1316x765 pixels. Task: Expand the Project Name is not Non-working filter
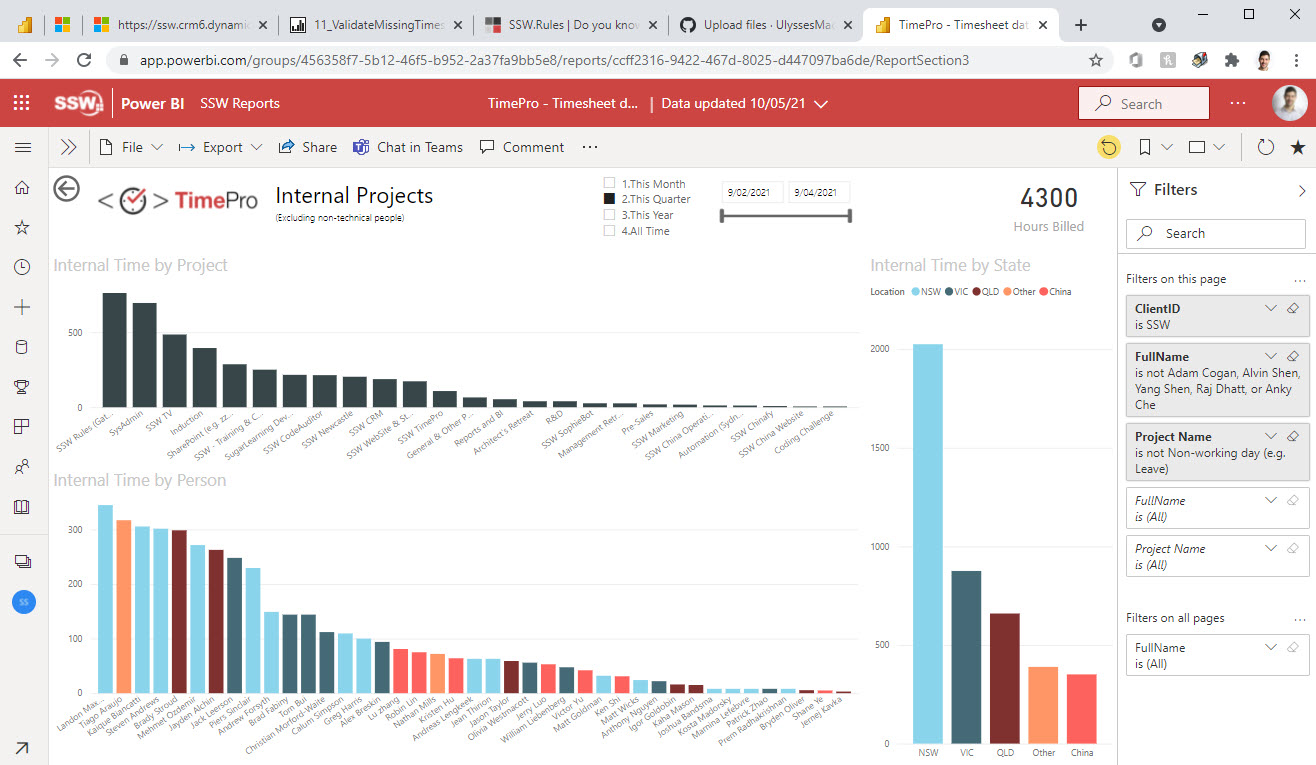pyautogui.click(x=1271, y=437)
